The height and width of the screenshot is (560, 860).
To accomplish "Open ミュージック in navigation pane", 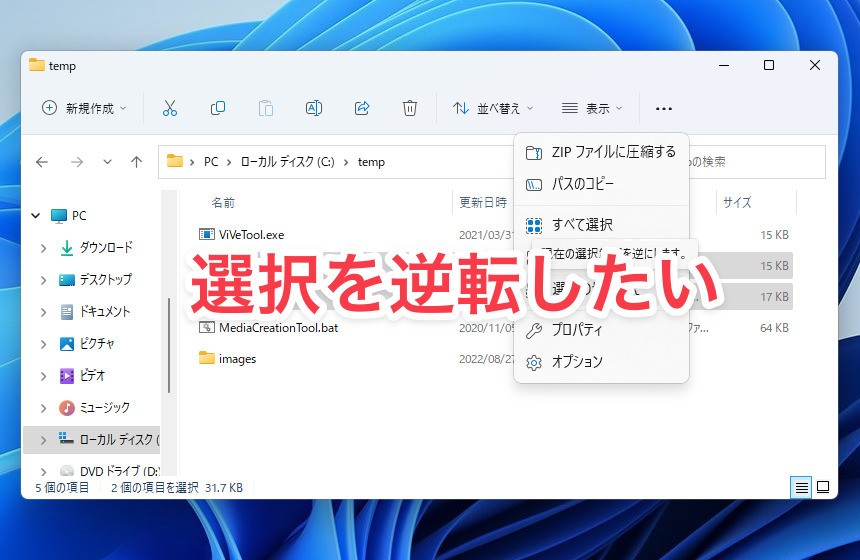I will click(105, 408).
